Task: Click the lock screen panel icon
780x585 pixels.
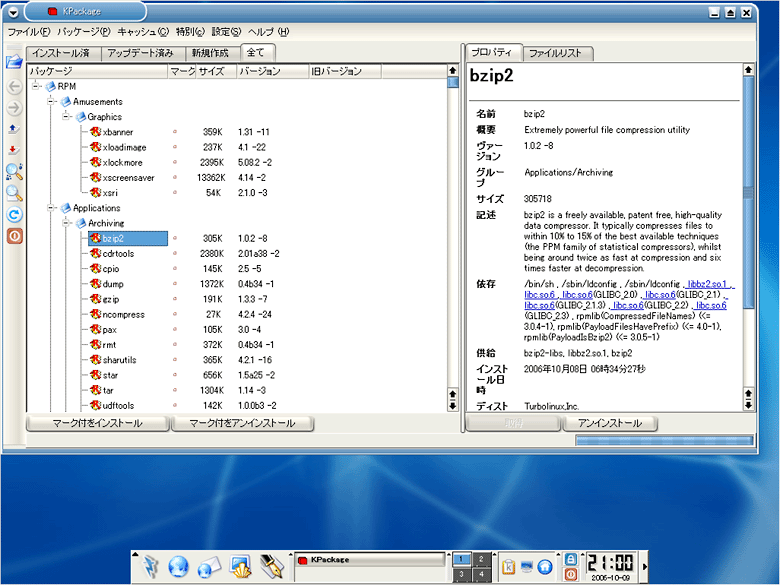Action: pos(571,559)
